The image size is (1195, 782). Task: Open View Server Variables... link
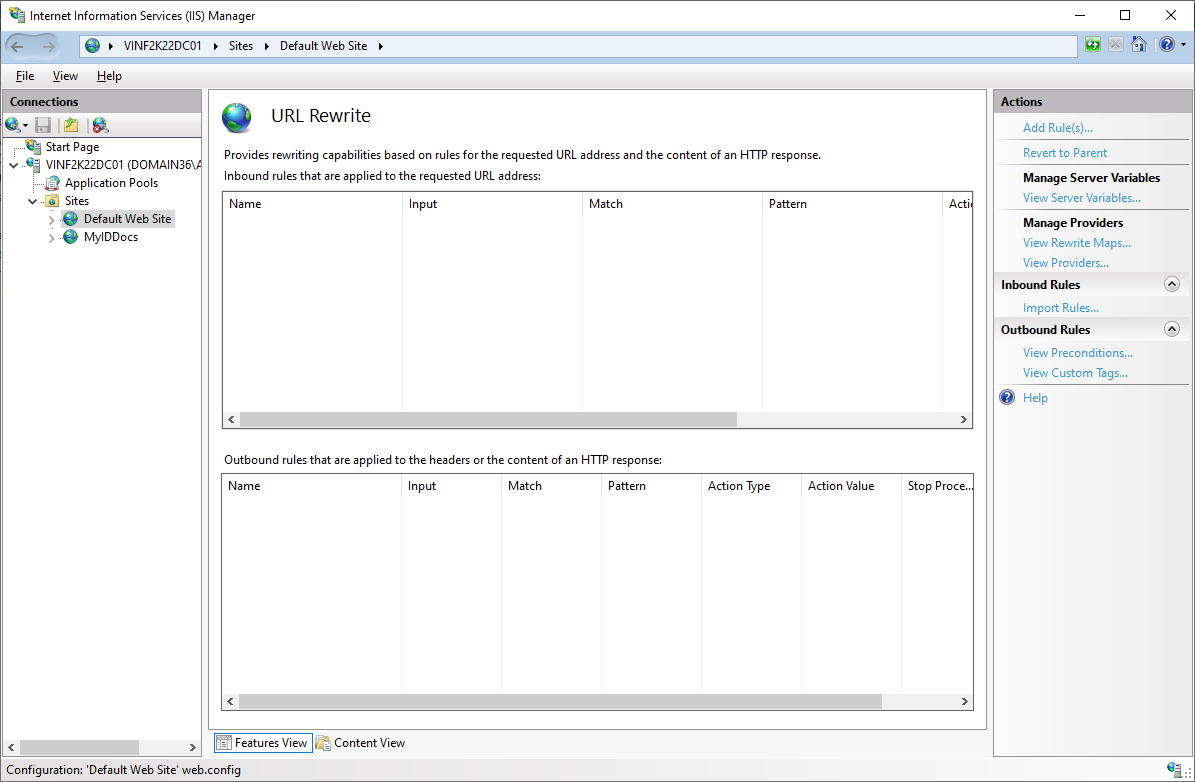(x=1081, y=198)
